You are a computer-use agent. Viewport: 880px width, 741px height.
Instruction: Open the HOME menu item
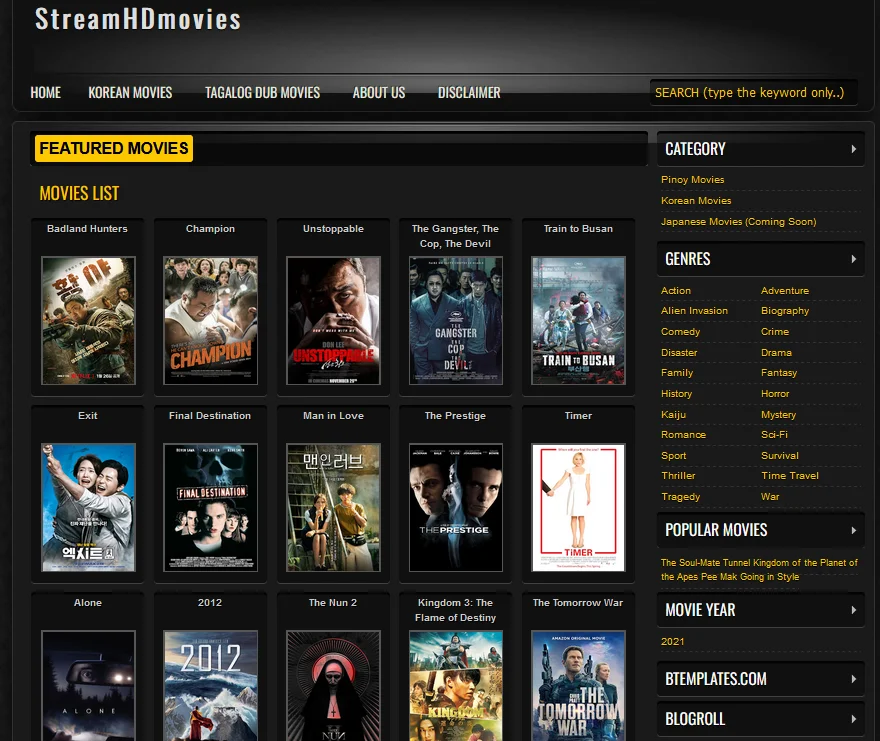pyautogui.click(x=45, y=93)
